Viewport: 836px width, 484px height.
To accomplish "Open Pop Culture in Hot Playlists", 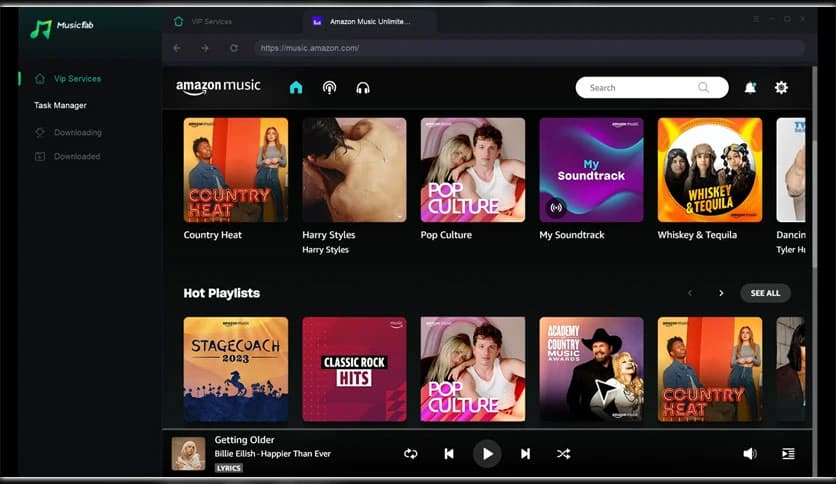I will [472, 369].
